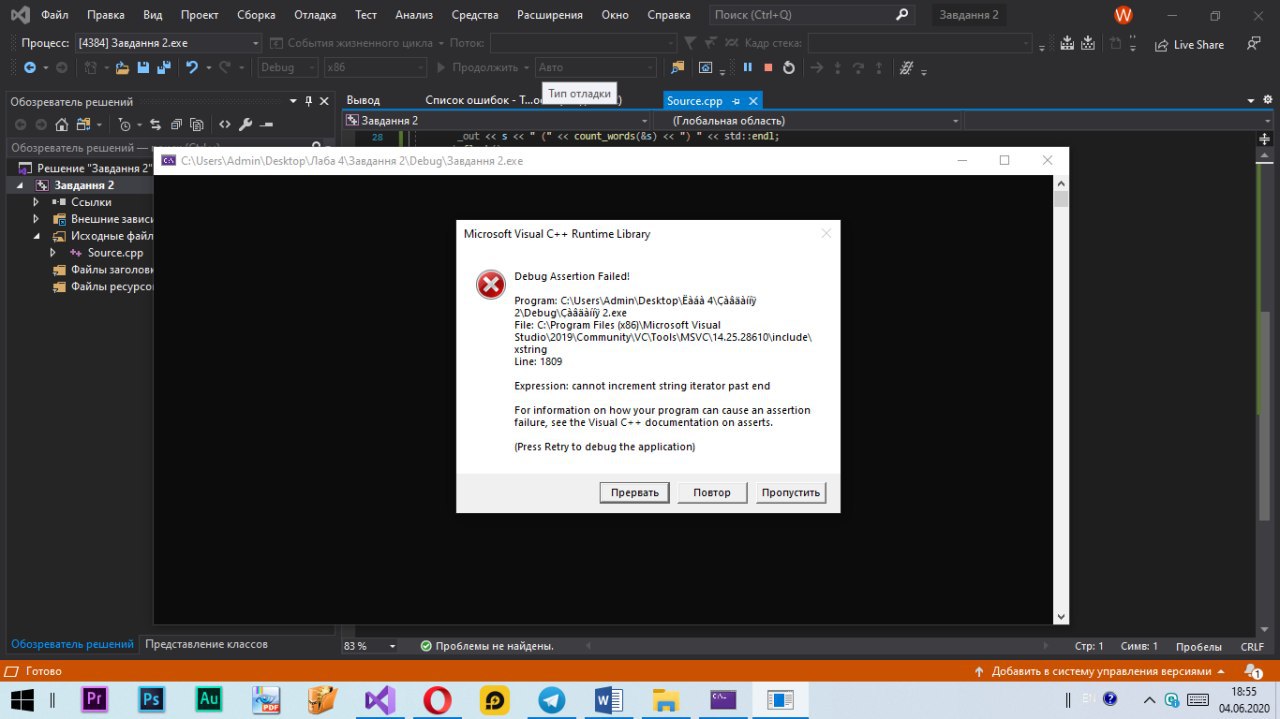
Task: Click Добавить в систему управления версиями
Action: (1101, 671)
